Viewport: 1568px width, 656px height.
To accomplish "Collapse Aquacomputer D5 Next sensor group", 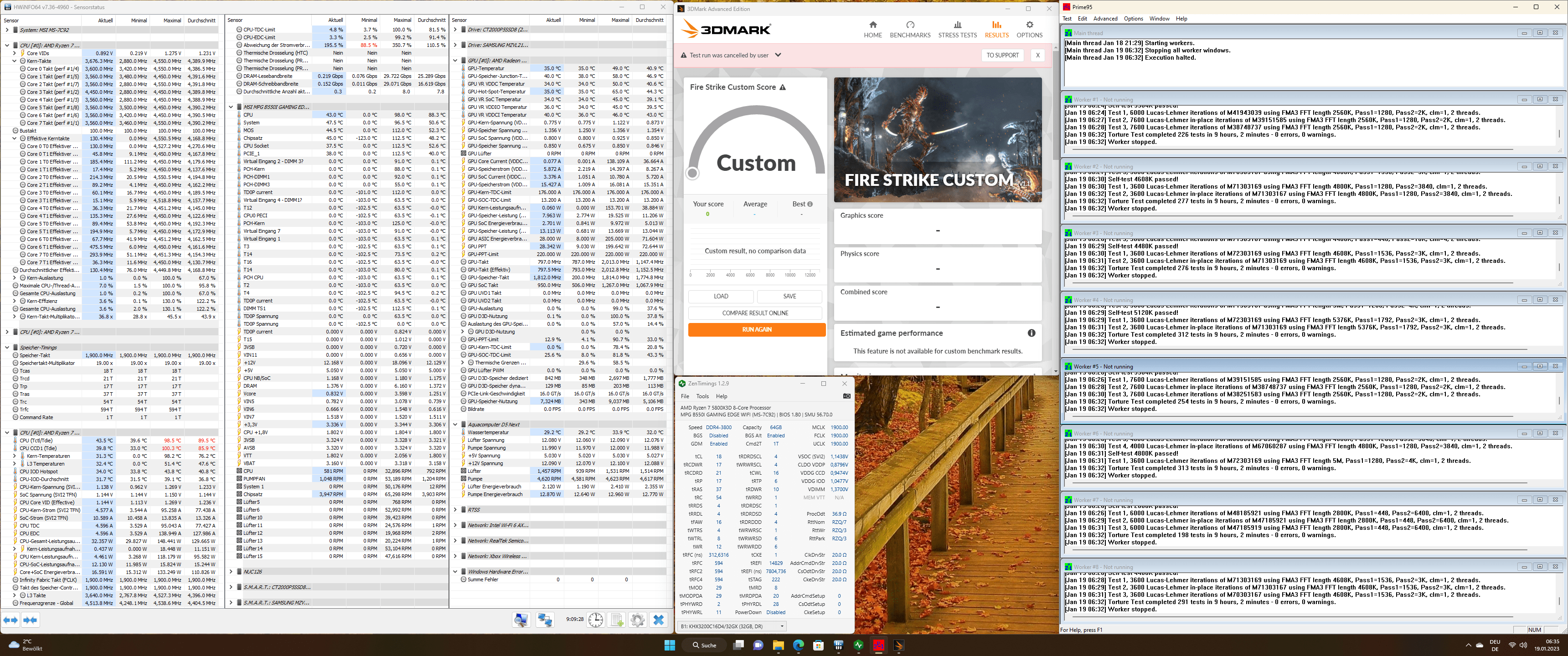I will pos(455,424).
